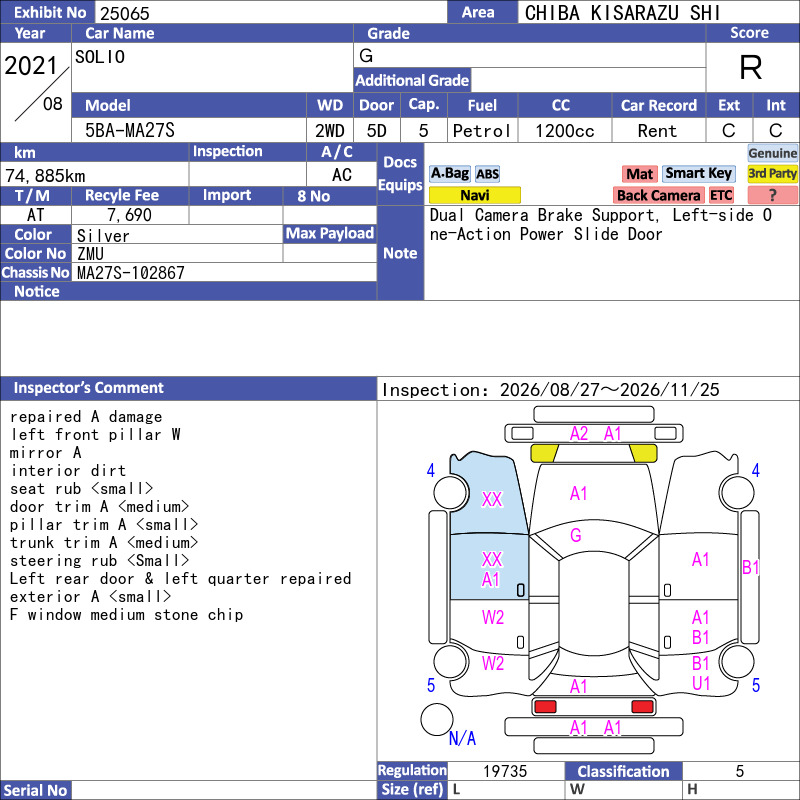Click the Mat equipment badge
The image size is (800, 800).
point(639,174)
